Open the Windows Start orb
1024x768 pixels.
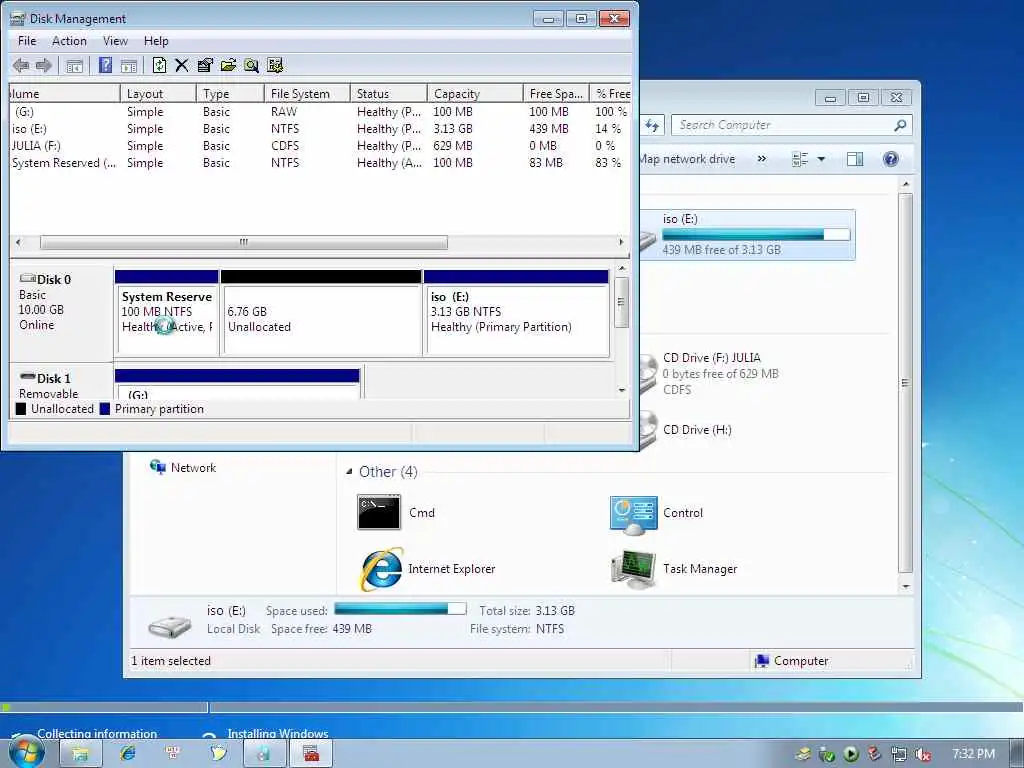click(26, 753)
